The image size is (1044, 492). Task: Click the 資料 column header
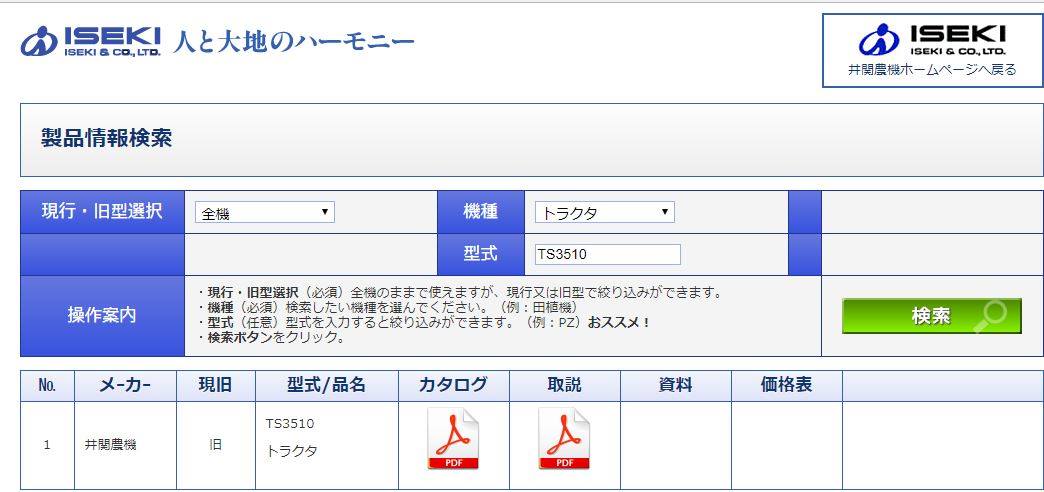tap(676, 385)
